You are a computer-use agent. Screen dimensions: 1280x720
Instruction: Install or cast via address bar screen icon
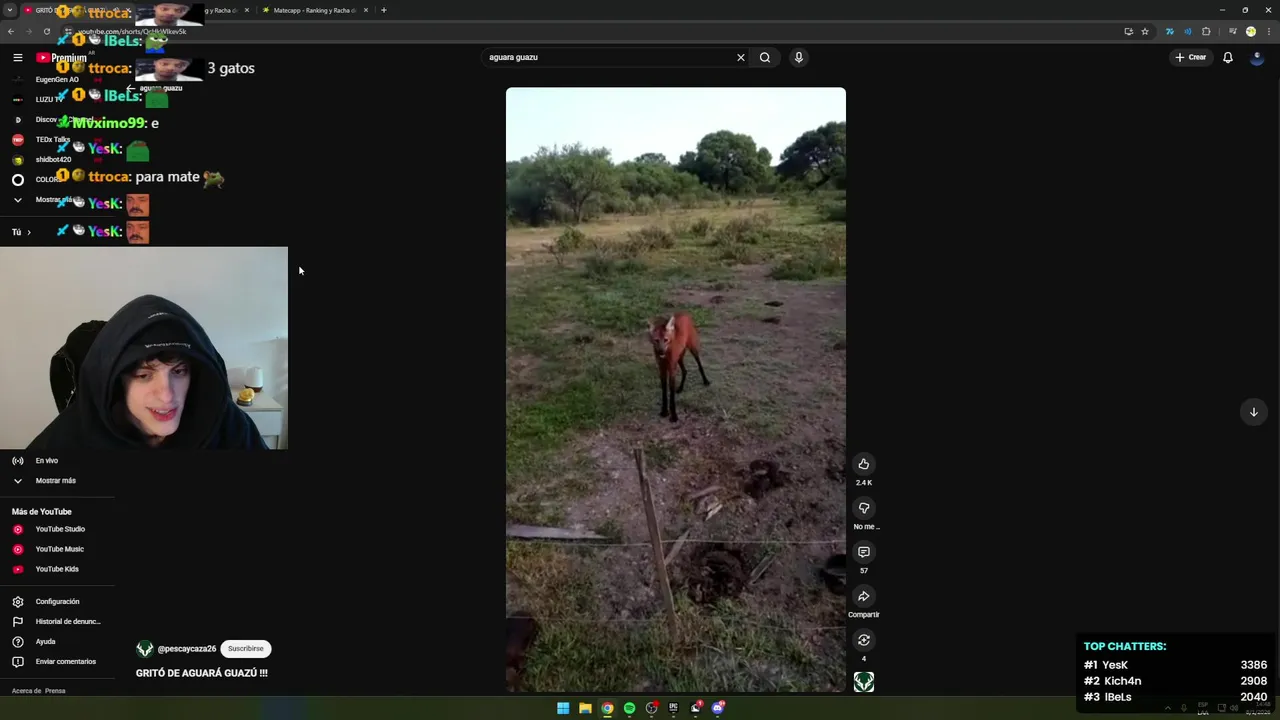(1129, 31)
